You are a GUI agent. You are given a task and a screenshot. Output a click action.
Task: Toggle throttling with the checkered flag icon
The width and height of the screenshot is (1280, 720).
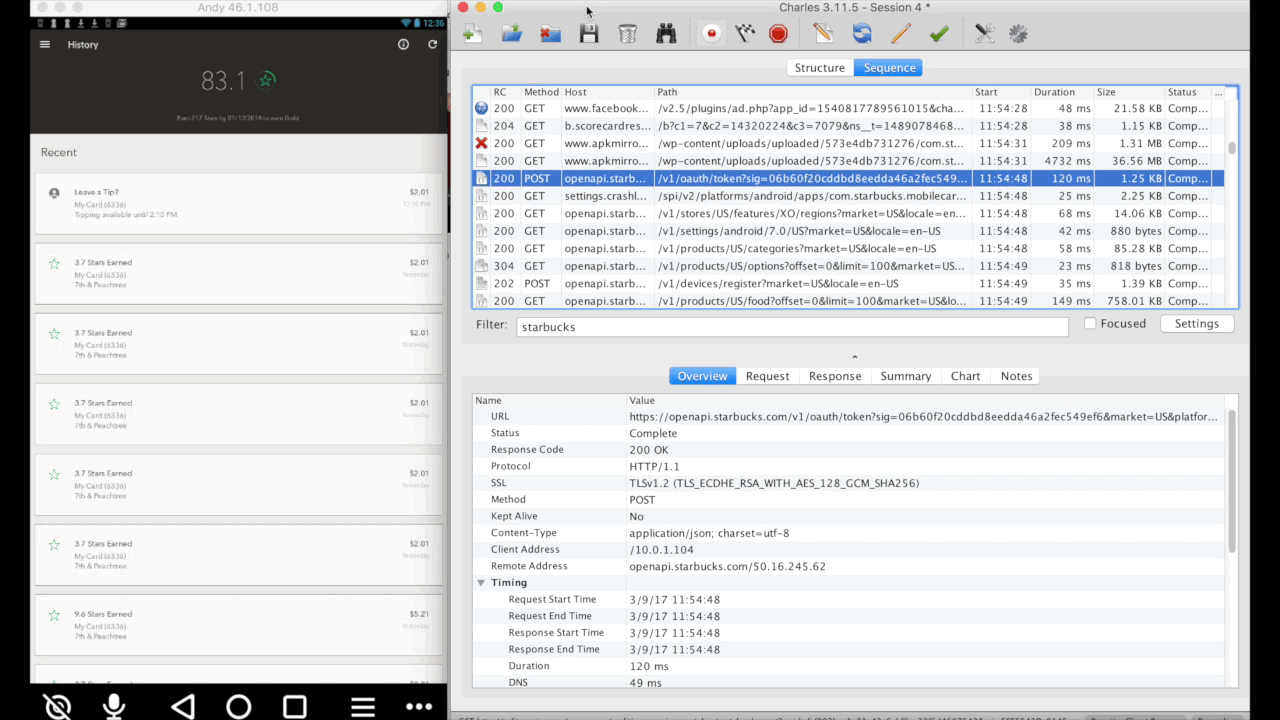pos(745,33)
